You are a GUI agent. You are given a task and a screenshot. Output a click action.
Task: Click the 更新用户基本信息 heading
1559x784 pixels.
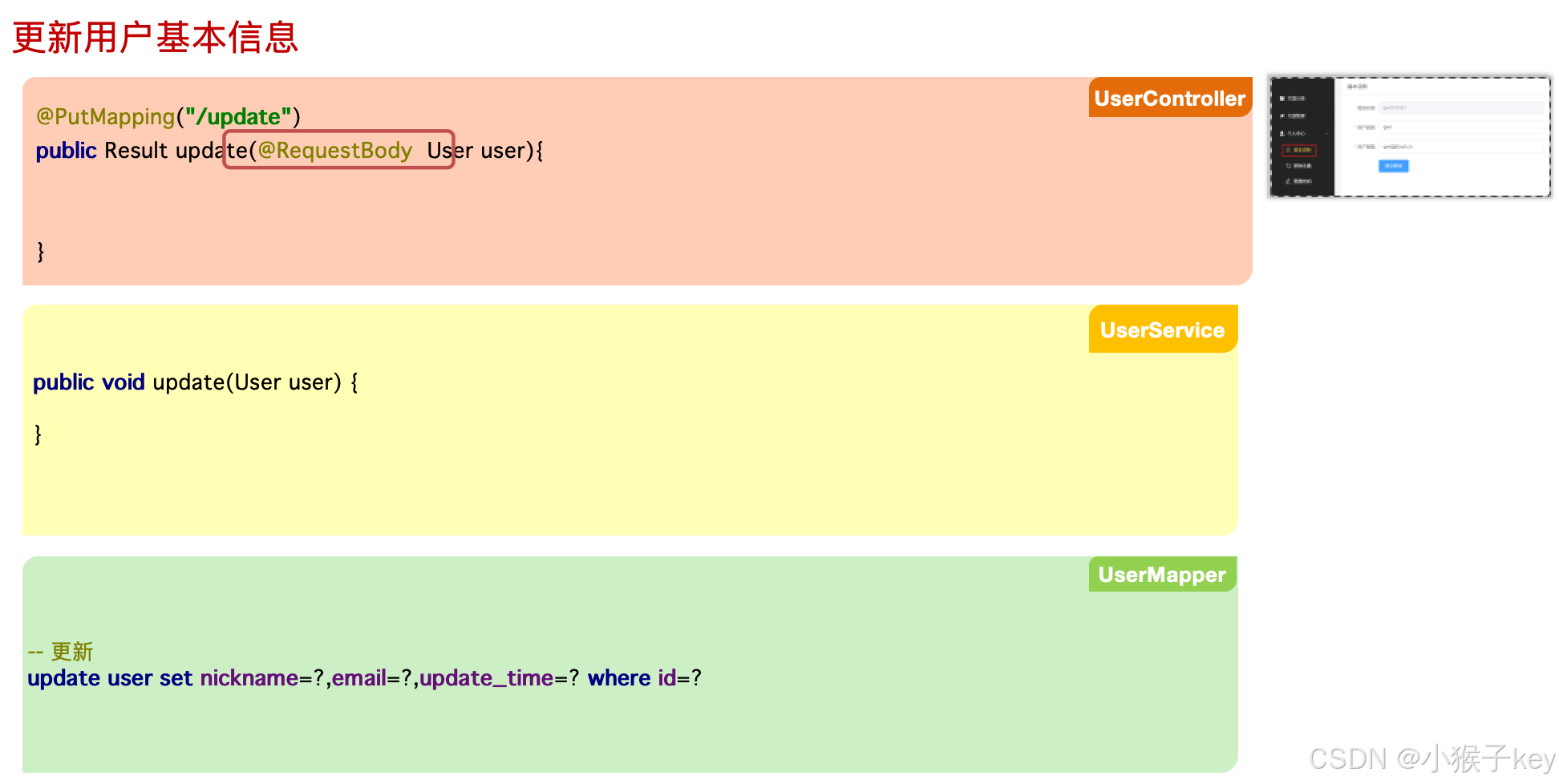tap(156, 38)
